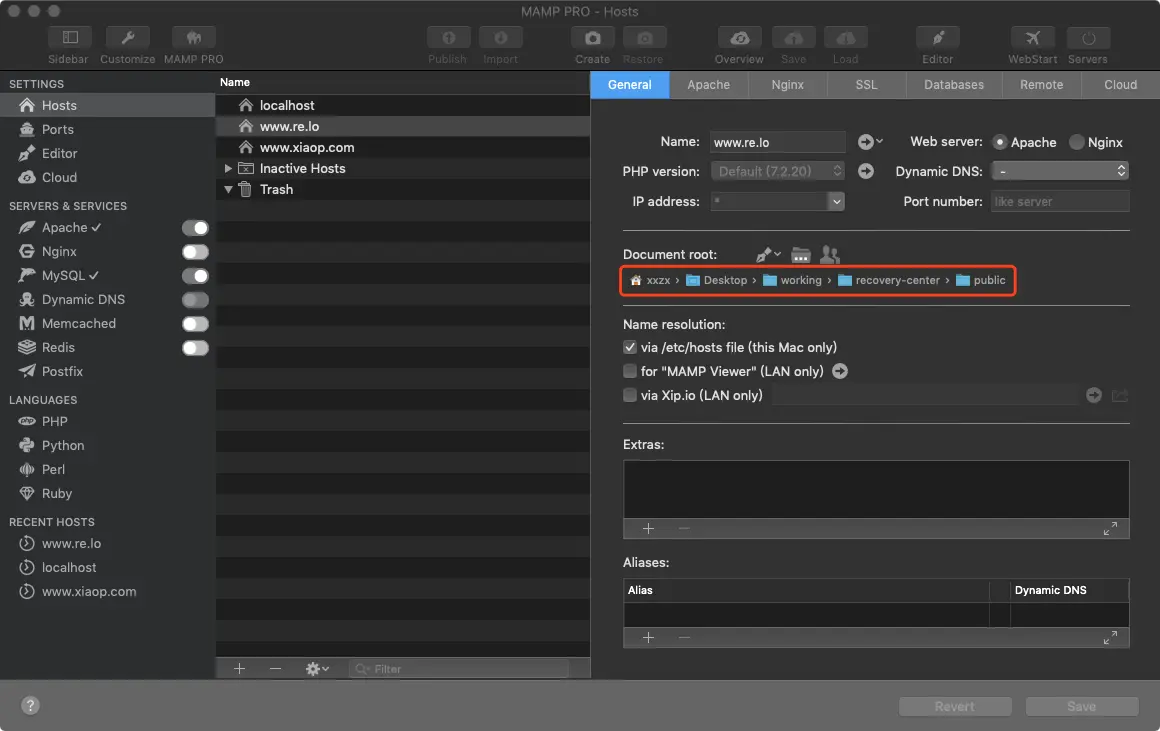The height and width of the screenshot is (731, 1160).
Task: Add an alias with plus button
Action: pyautogui.click(x=648, y=638)
